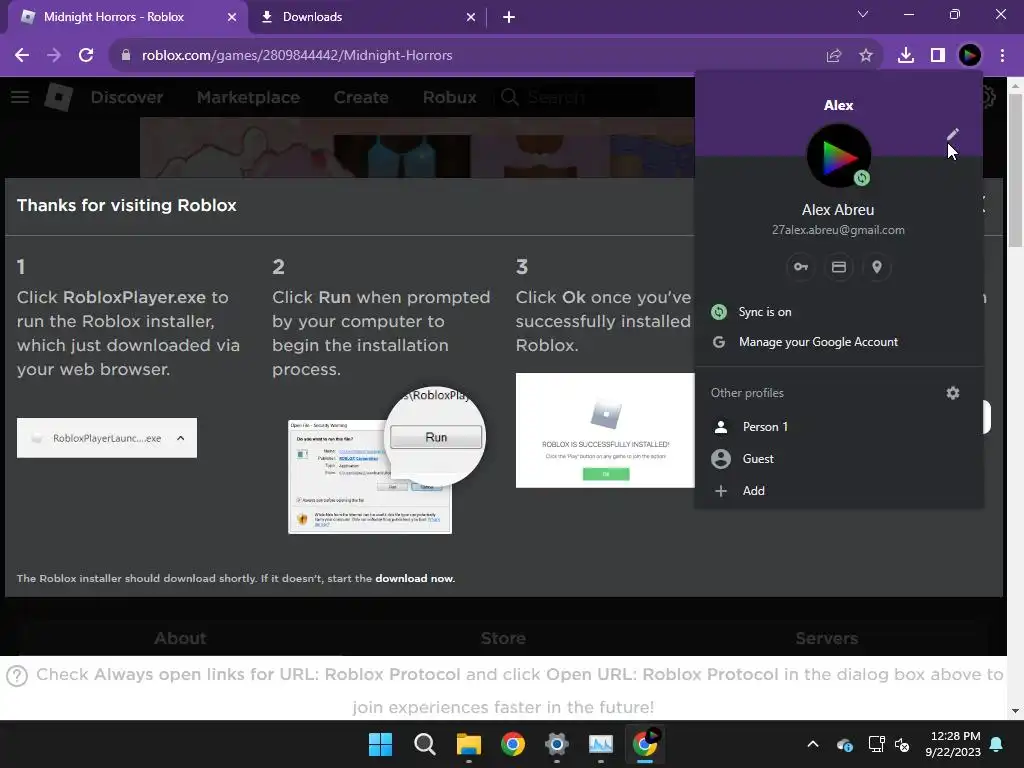Select the About tab
Screen dimensions: 1024x768
(180, 638)
